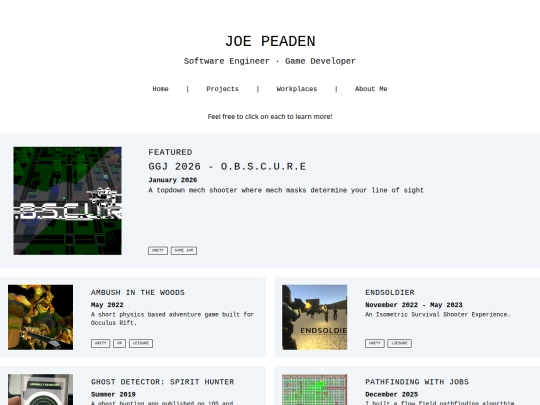Open the GGJ 2026 - O.B.S.C.U.R.E project title
Viewport: 540px width, 405px height.
[x=227, y=167]
